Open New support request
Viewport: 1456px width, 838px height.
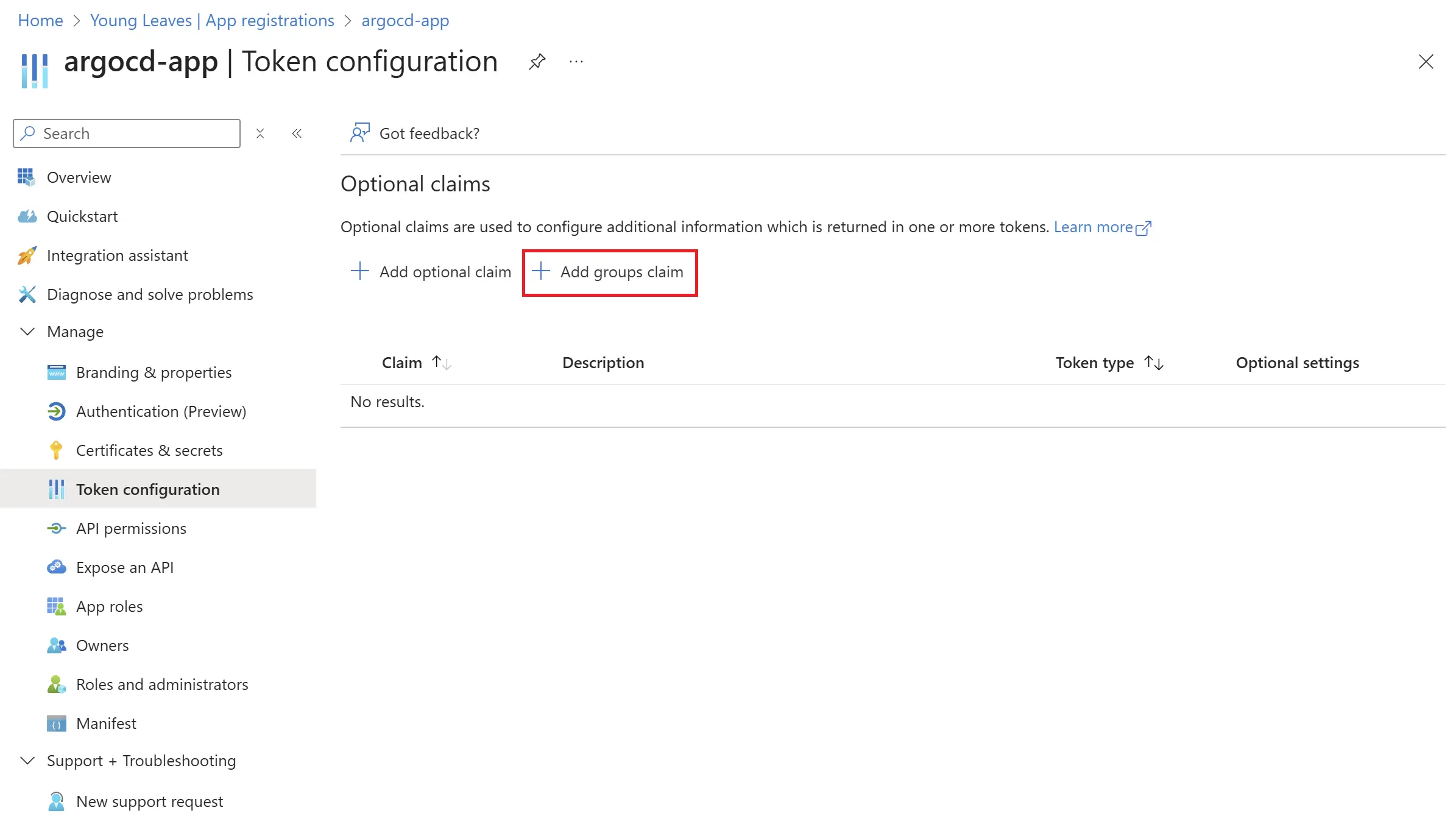149,801
